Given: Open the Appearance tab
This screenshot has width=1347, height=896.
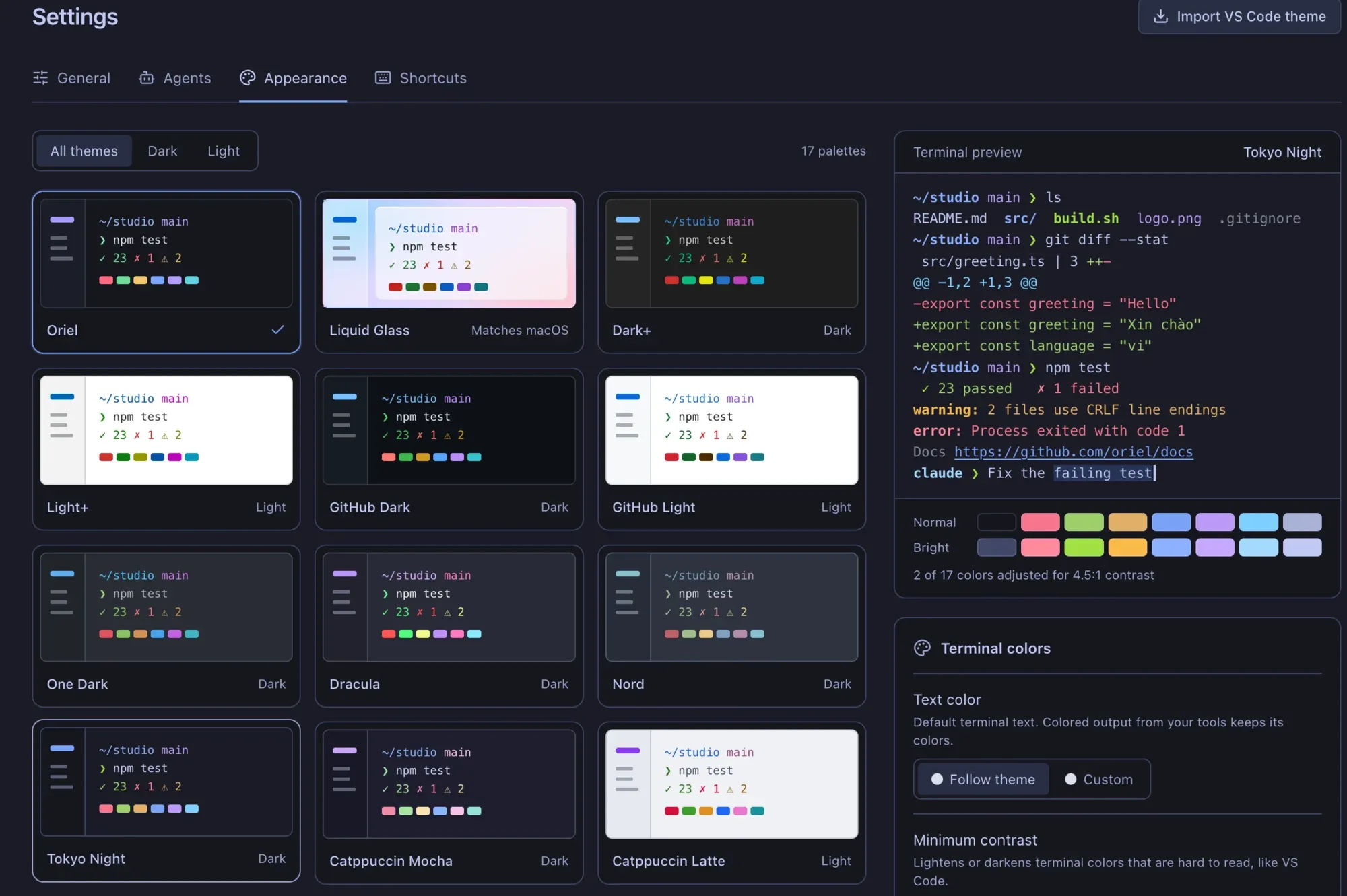Looking at the screenshot, I should tap(293, 78).
